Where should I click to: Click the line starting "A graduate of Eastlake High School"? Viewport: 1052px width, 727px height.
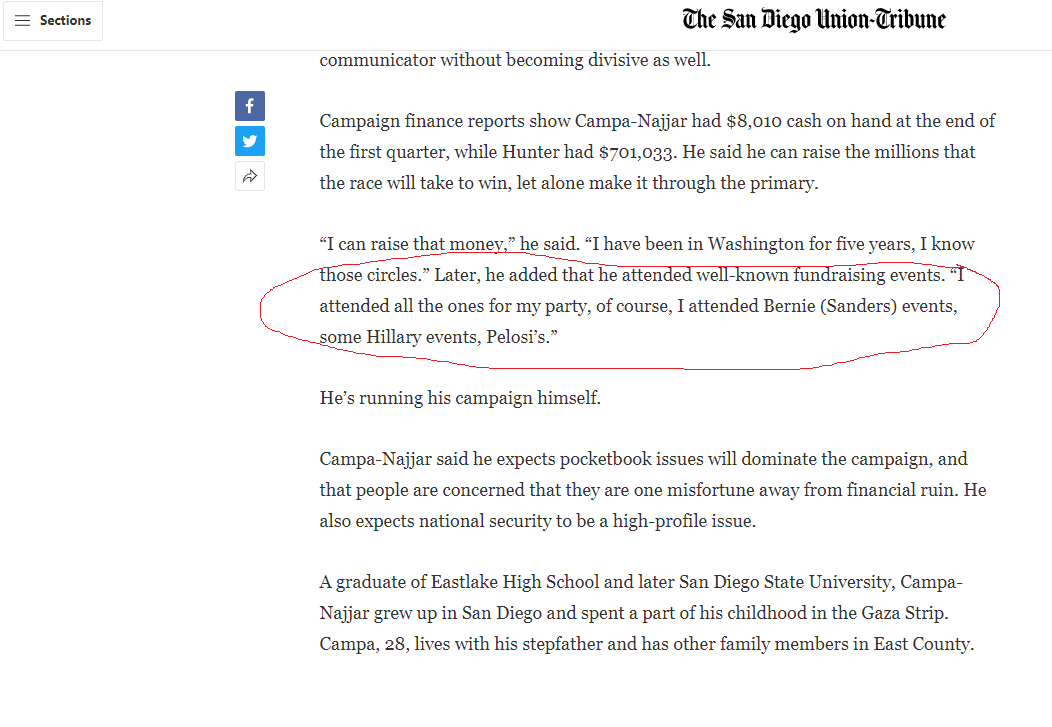641,581
